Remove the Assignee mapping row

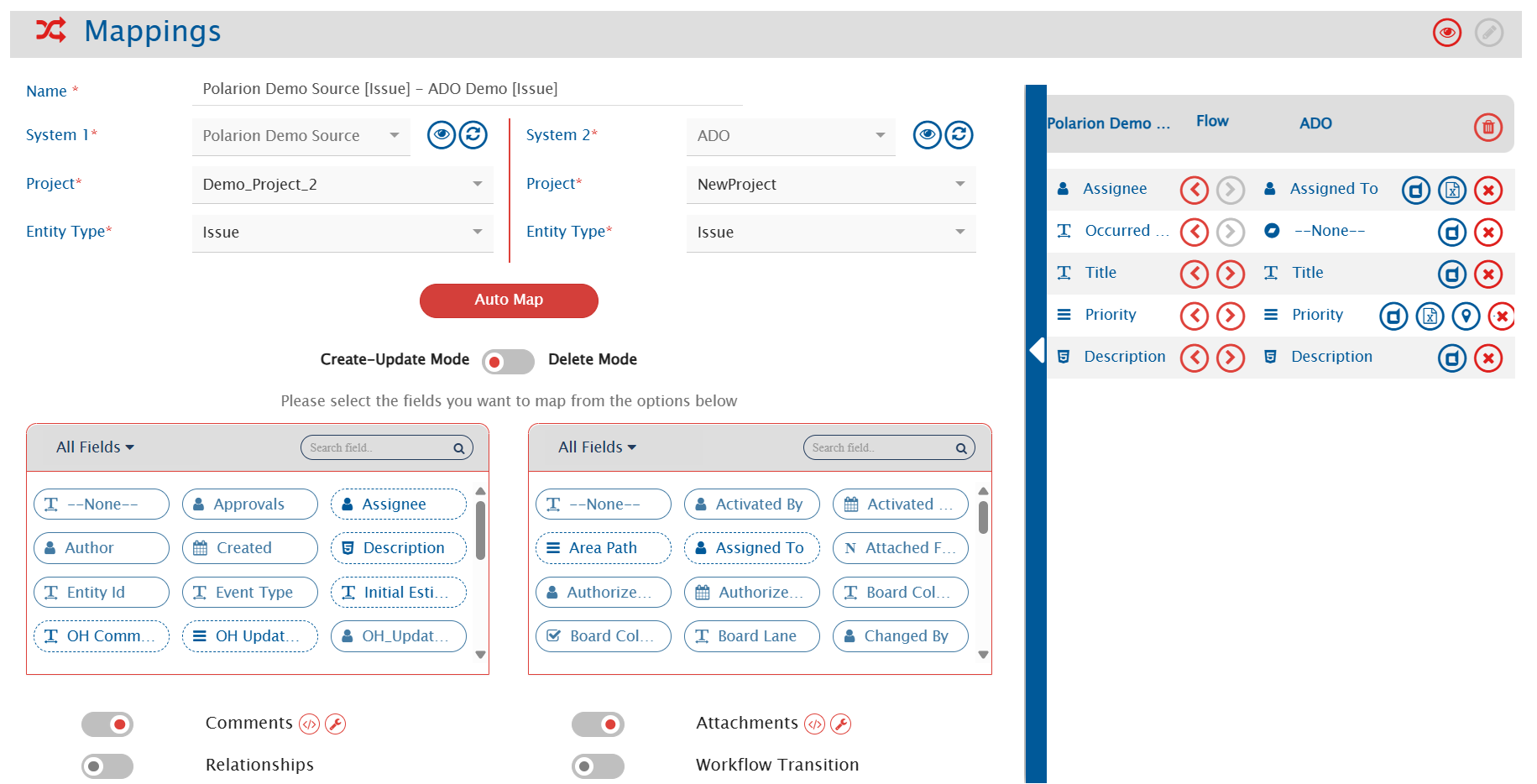[x=1487, y=191]
